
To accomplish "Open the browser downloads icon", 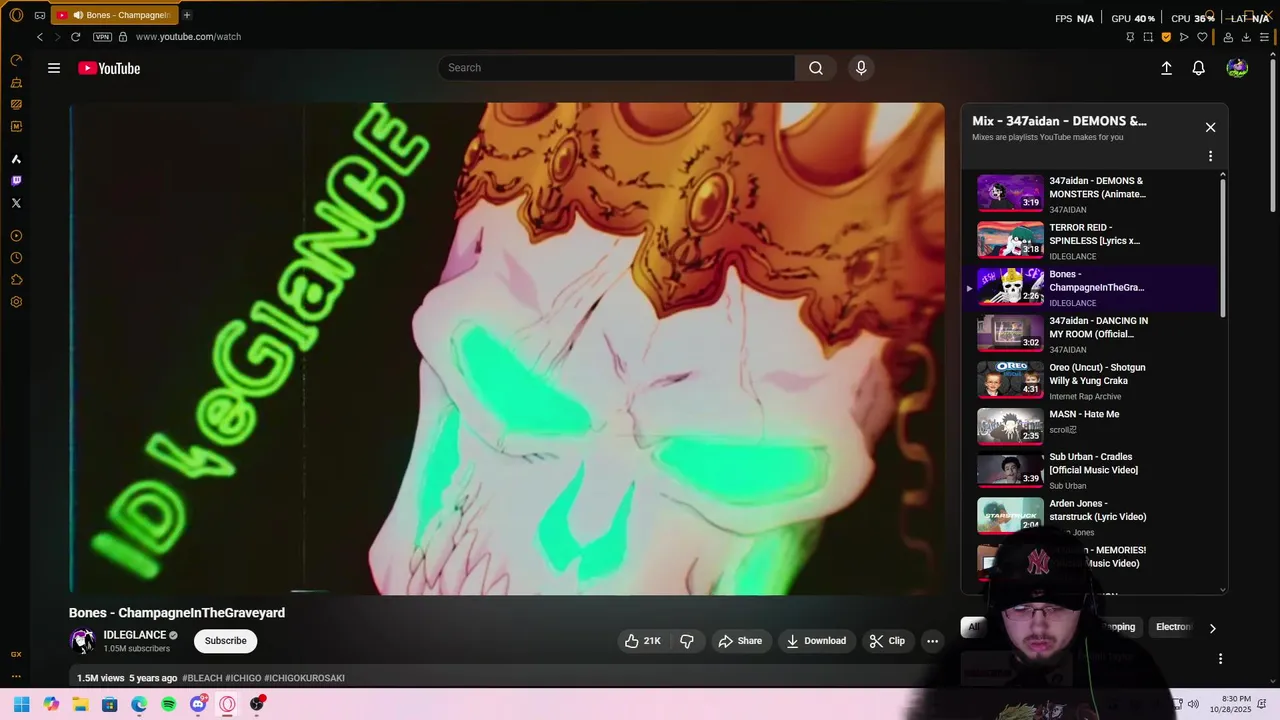I will (x=1246, y=37).
